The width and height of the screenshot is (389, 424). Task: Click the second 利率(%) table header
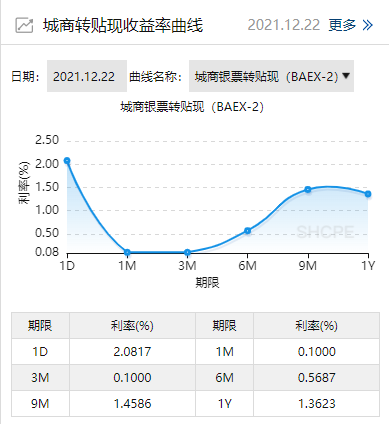click(x=316, y=325)
